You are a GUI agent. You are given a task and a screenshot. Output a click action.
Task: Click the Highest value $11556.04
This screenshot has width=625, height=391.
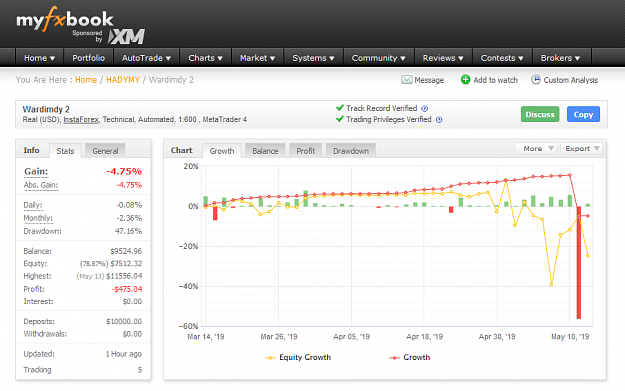pos(124,276)
